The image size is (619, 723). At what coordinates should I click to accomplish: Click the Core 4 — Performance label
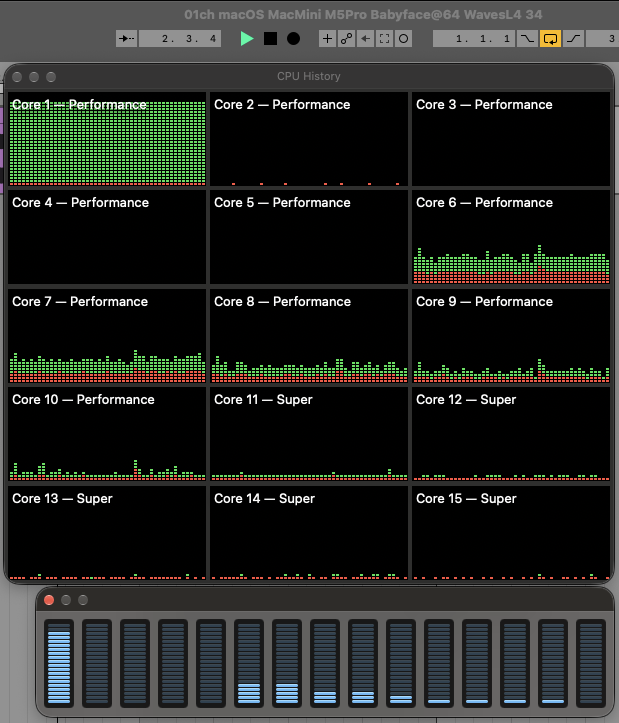click(x=80, y=203)
